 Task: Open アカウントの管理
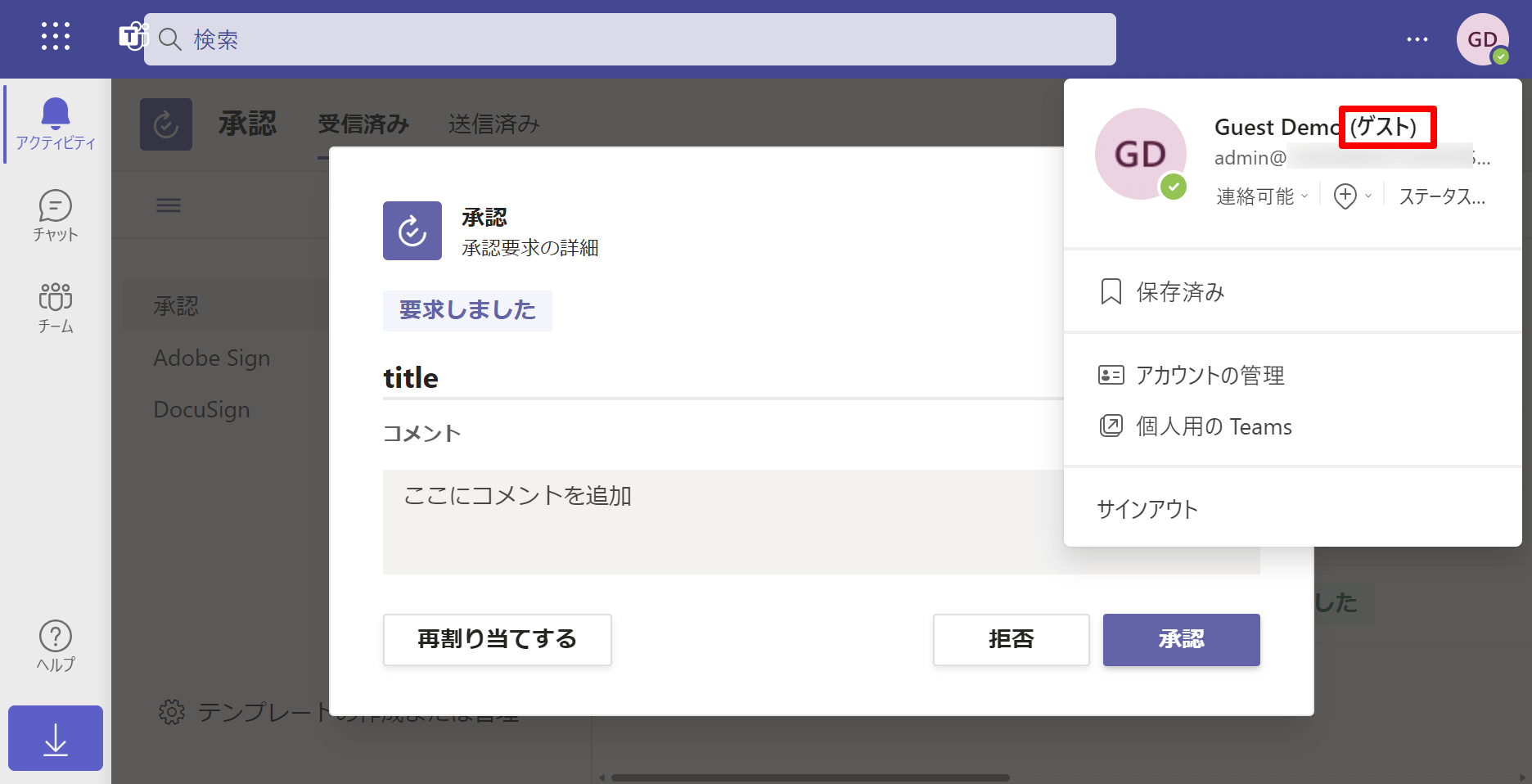[x=1293, y=375]
